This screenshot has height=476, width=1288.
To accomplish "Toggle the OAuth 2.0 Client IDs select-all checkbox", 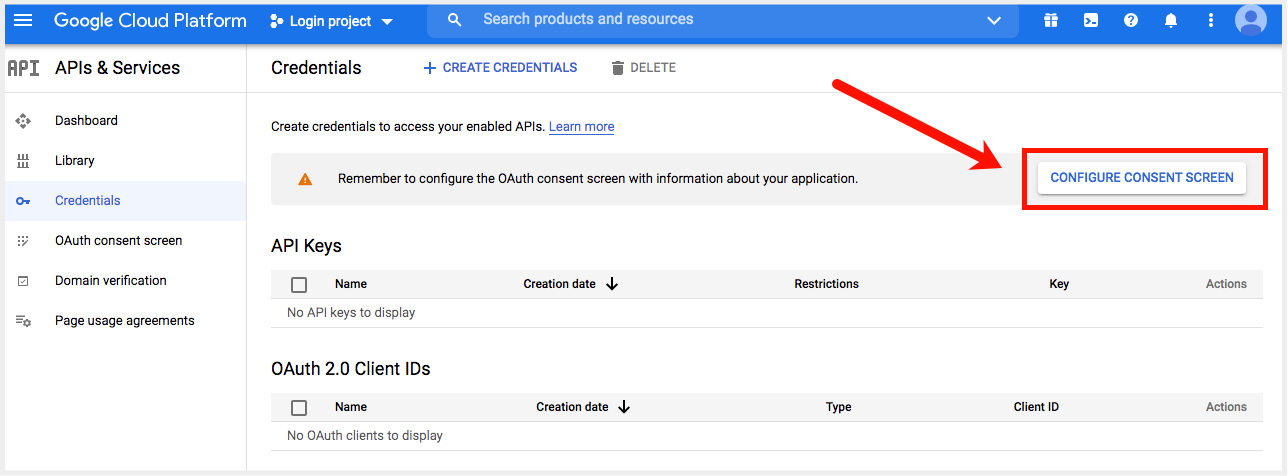I will click(299, 407).
